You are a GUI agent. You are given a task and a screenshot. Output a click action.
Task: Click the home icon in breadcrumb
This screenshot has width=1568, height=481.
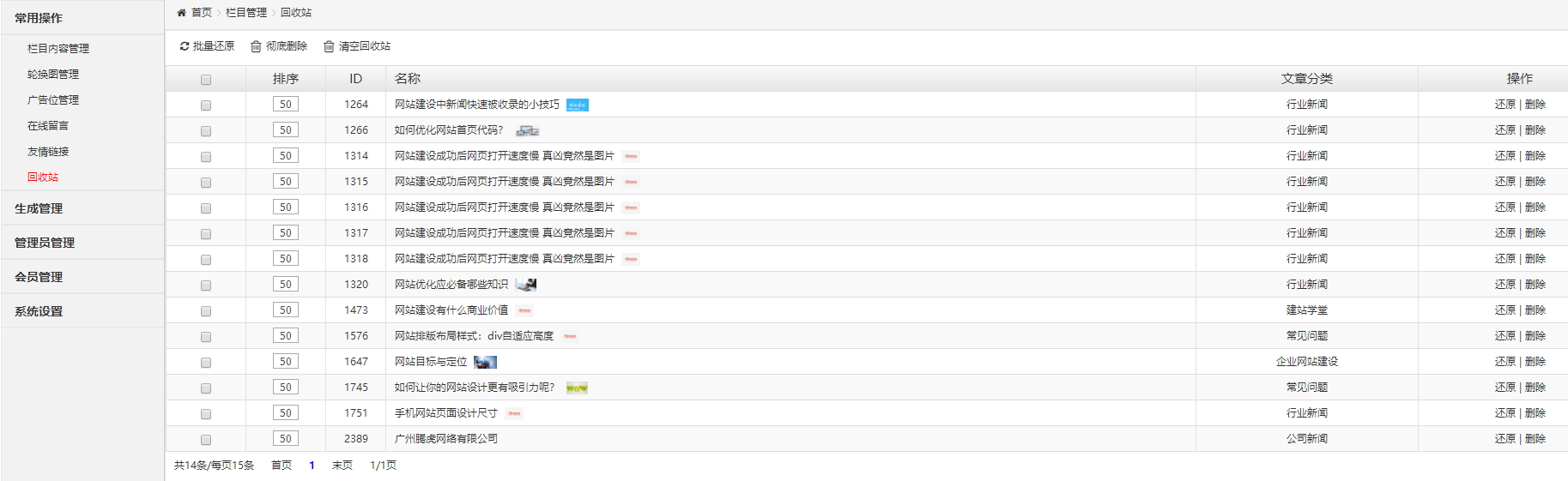[x=181, y=13]
